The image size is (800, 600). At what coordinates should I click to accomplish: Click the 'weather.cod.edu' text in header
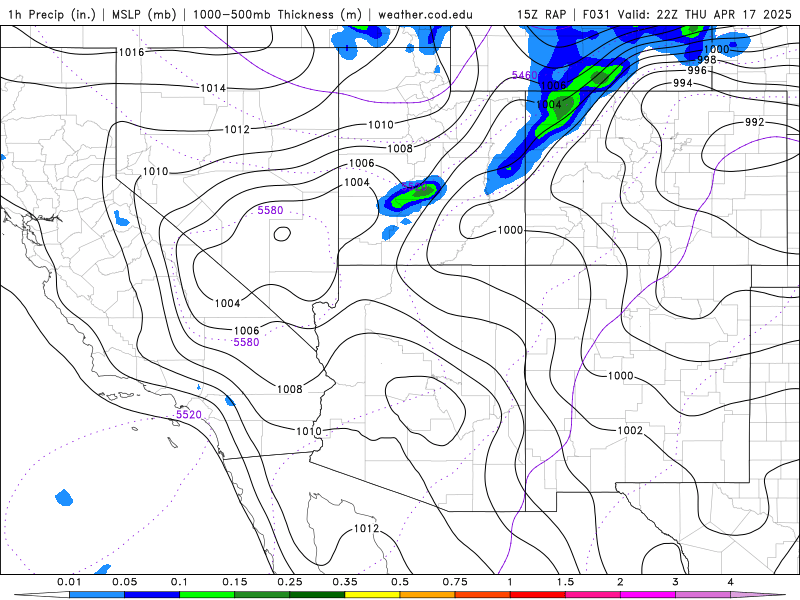[x=425, y=14]
